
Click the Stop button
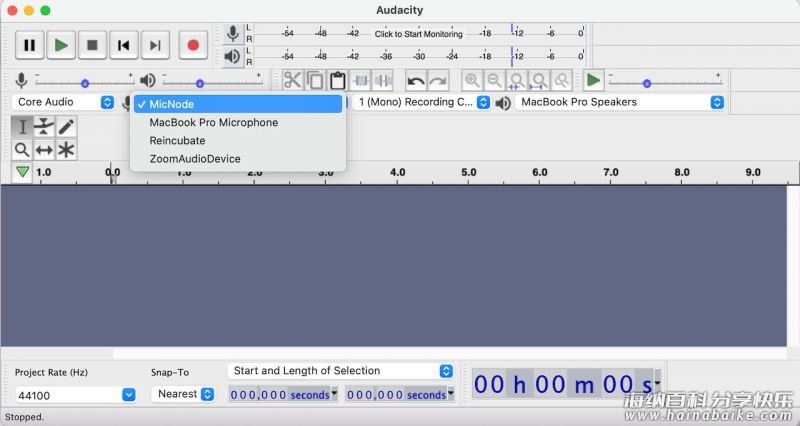[92, 45]
